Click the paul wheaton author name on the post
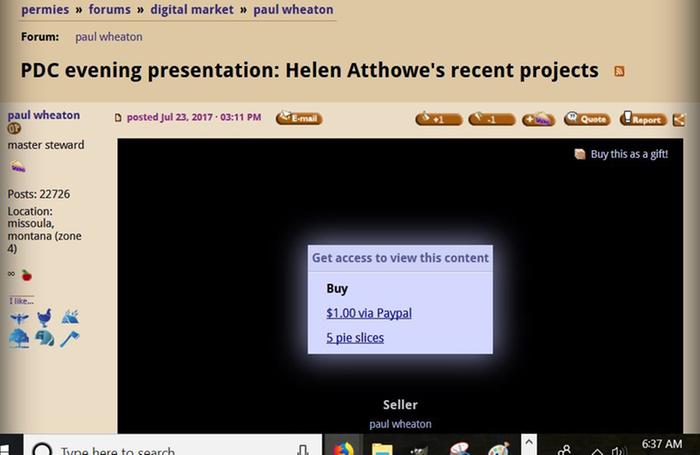 pyautogui.click(x=44, y=115)
